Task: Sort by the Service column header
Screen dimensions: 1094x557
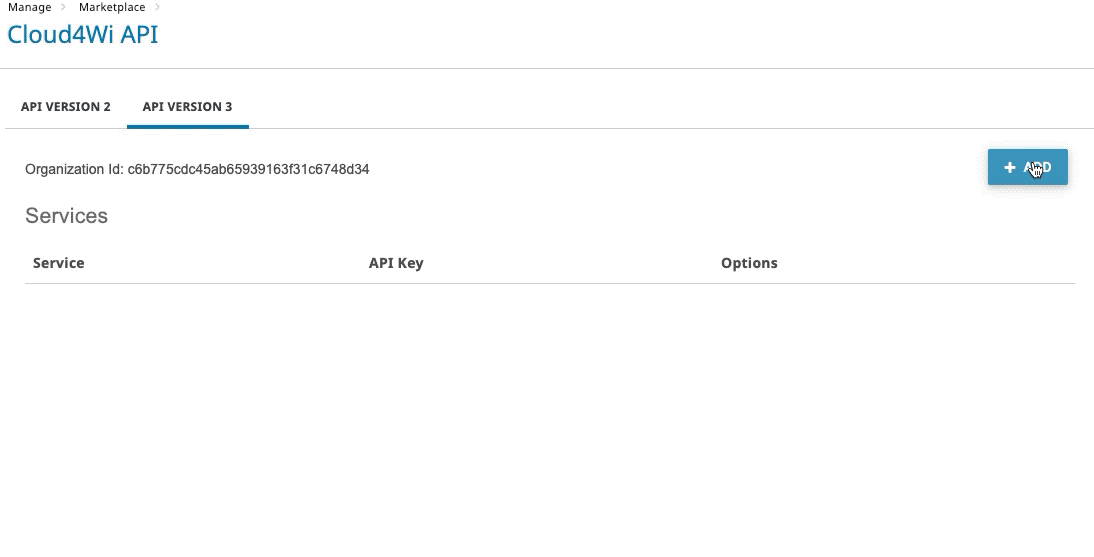Action: point(59,263)
